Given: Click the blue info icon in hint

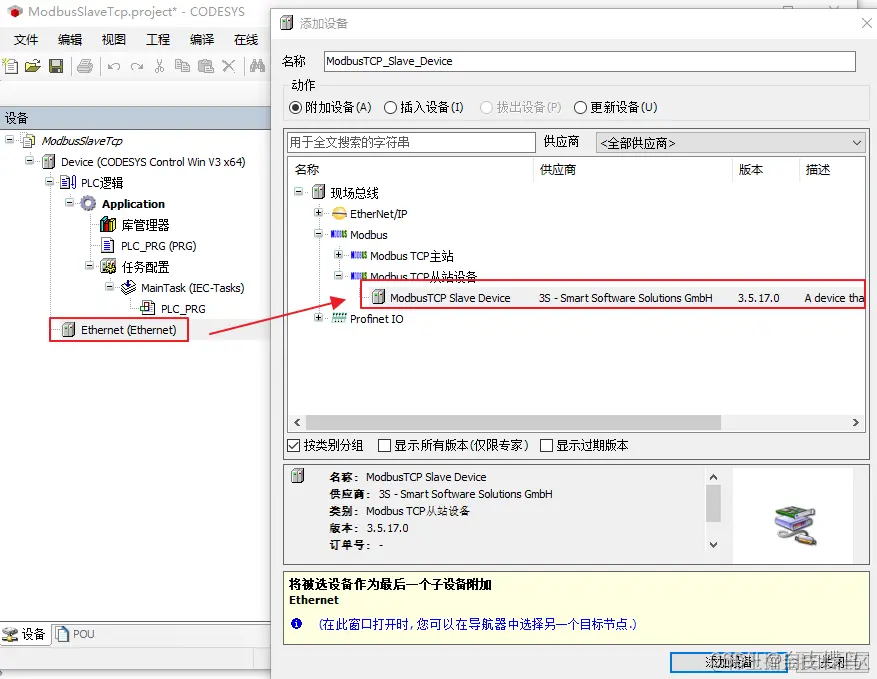Looking at the screenshot, I should pos(296,624).
